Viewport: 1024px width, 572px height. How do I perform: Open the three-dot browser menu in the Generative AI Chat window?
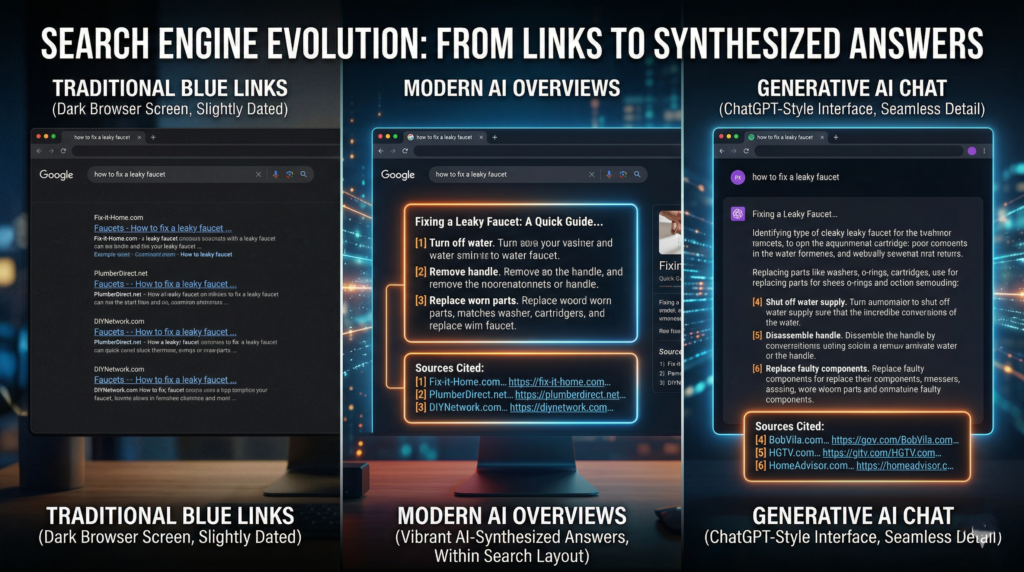pos(984,151)
